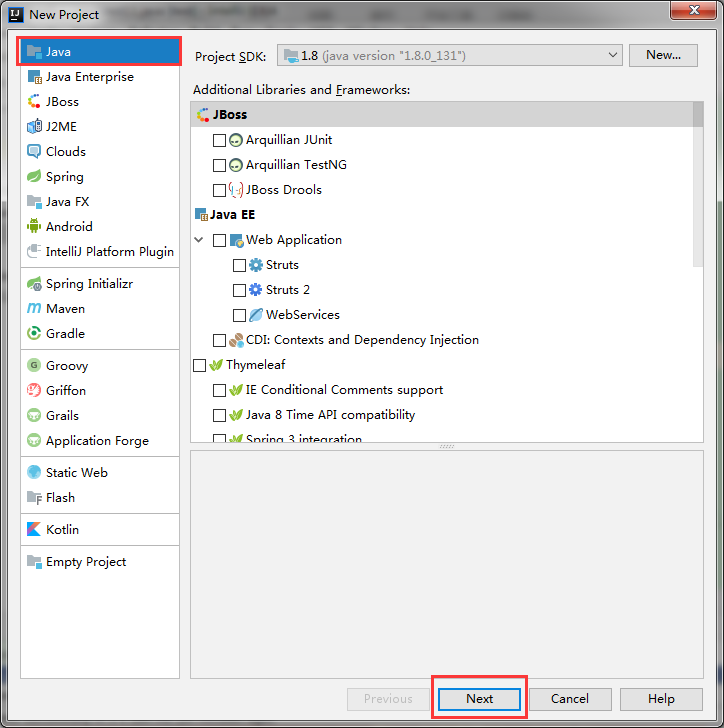Click the WebServices planet icon
The image size is (724, 728).
click(x=256, y=315)
